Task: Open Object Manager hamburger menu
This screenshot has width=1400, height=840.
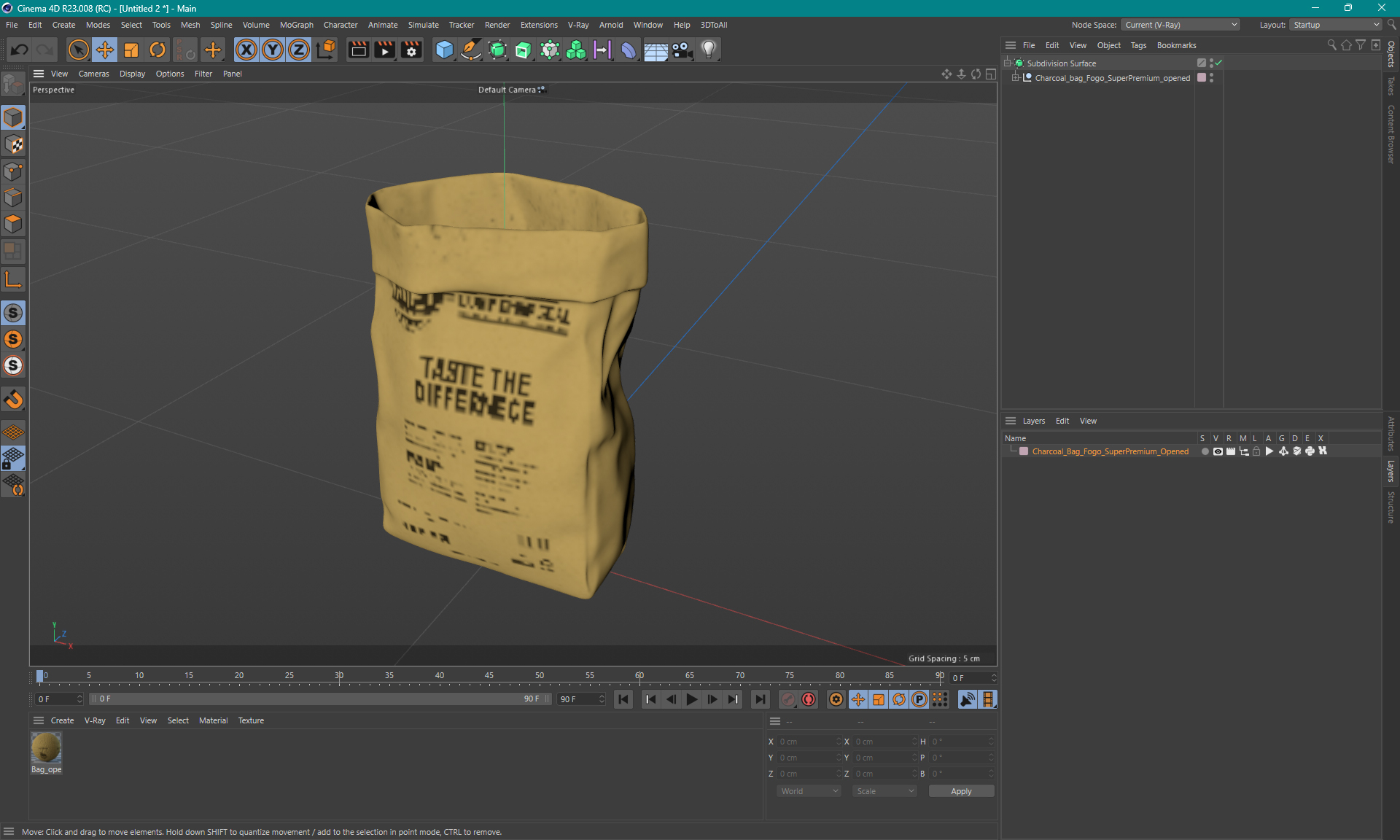Action: [x=1011, y=45]
